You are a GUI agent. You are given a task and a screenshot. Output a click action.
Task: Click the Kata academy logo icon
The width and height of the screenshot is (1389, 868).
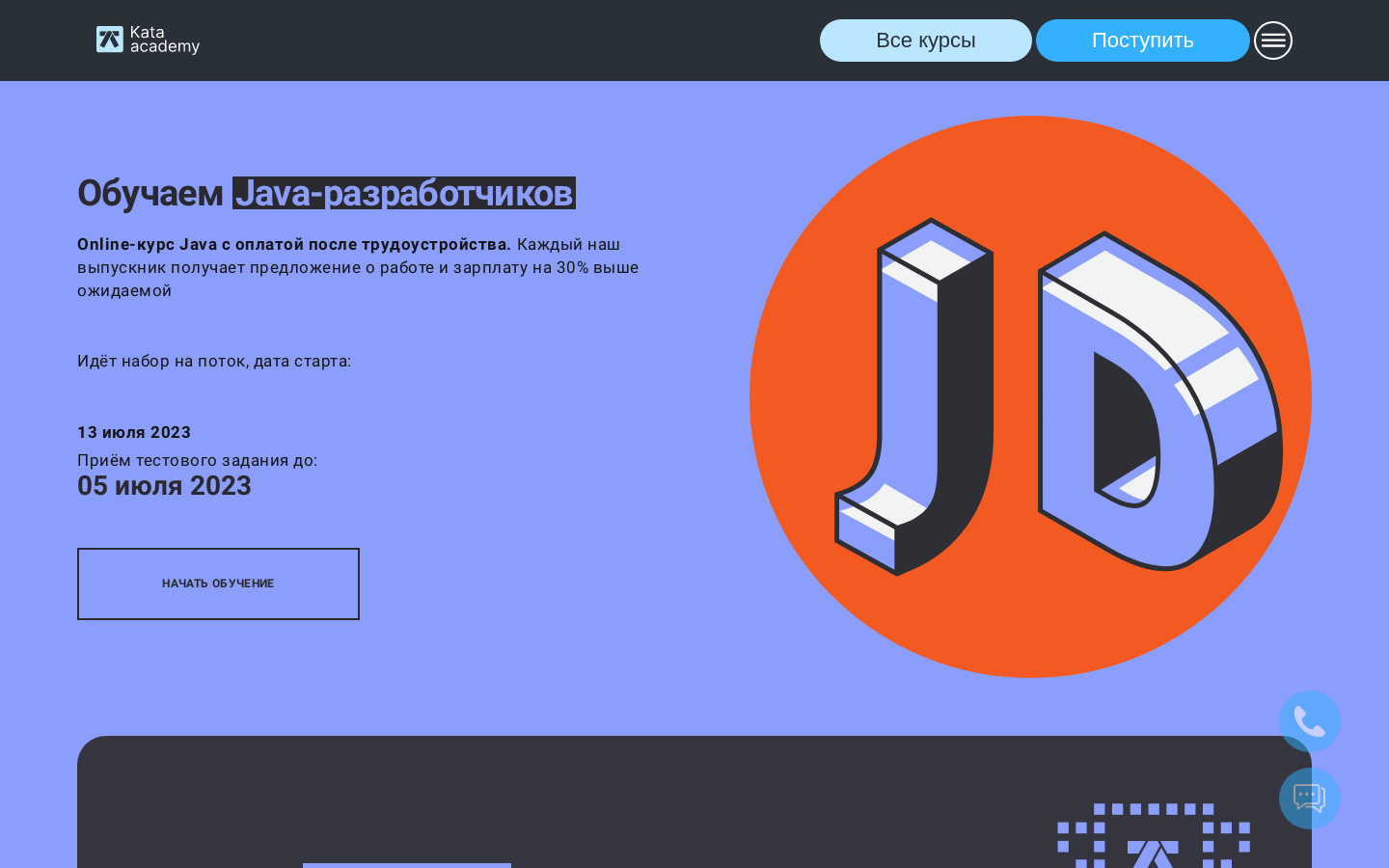tap(110, 40)
